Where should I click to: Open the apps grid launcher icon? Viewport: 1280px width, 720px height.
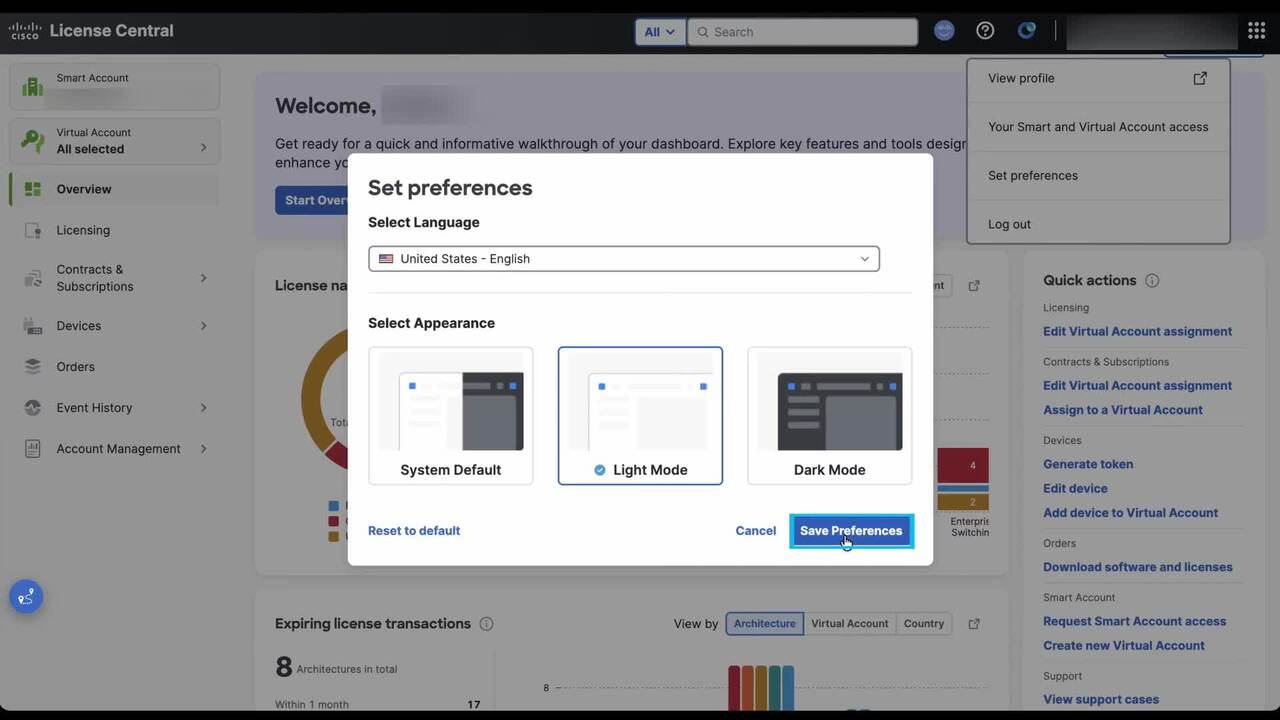pyautogui.click(x=1256, y=31)
